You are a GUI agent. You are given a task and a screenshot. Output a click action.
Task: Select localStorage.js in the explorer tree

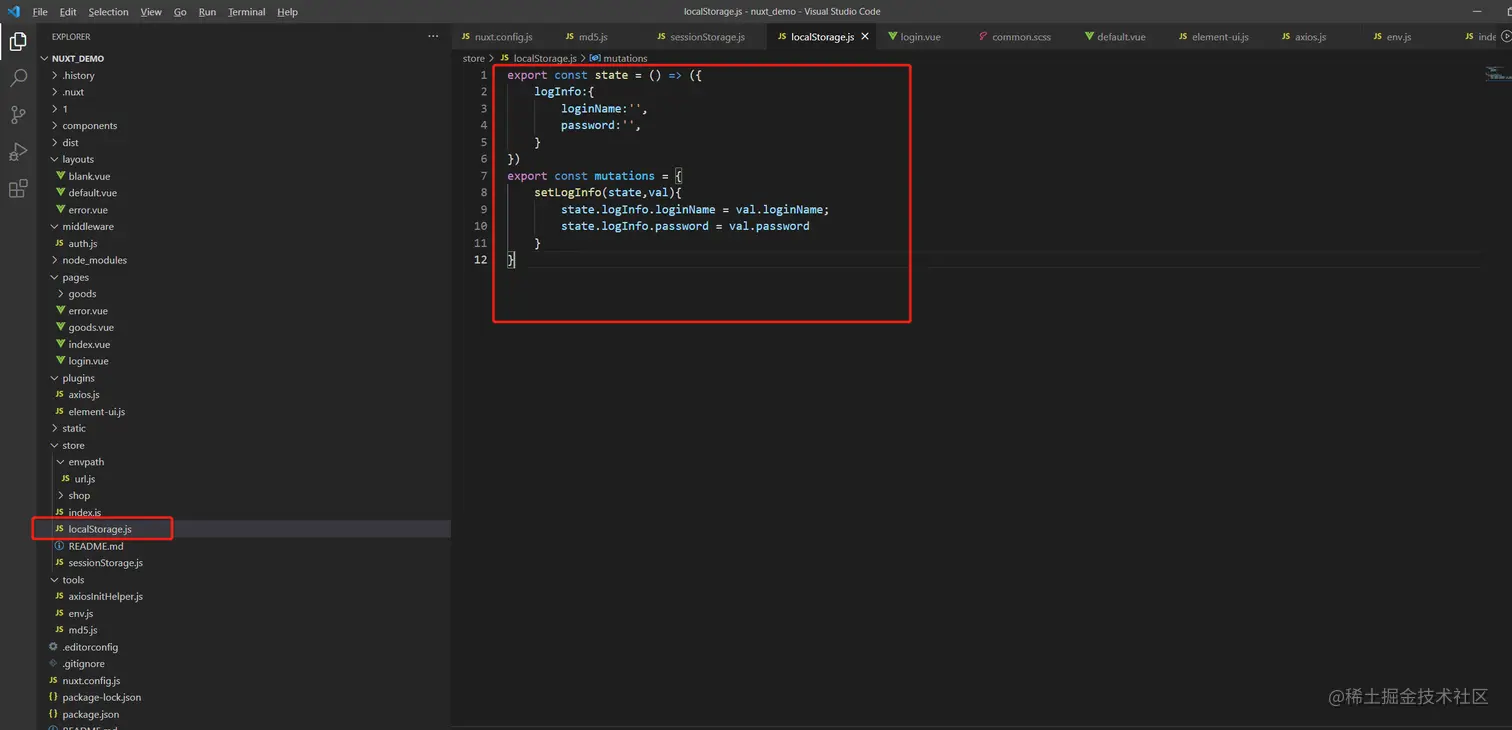[x=100, y=529]
